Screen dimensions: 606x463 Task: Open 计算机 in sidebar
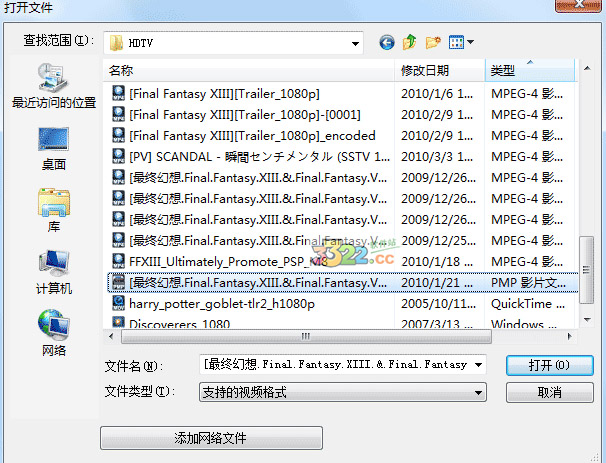click(54, 272)
